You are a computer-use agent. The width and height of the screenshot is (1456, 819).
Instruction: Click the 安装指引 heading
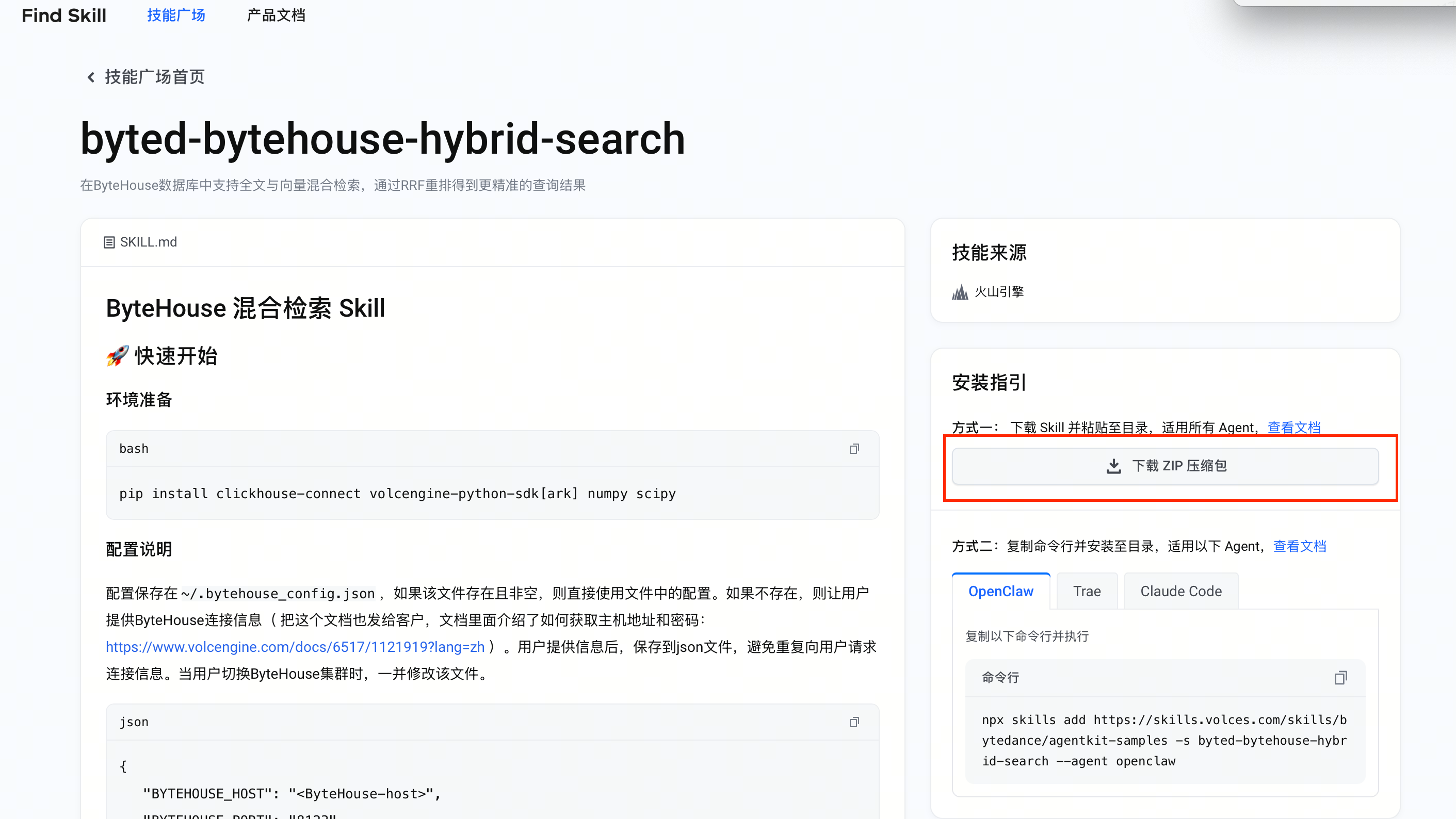(989, 383)
